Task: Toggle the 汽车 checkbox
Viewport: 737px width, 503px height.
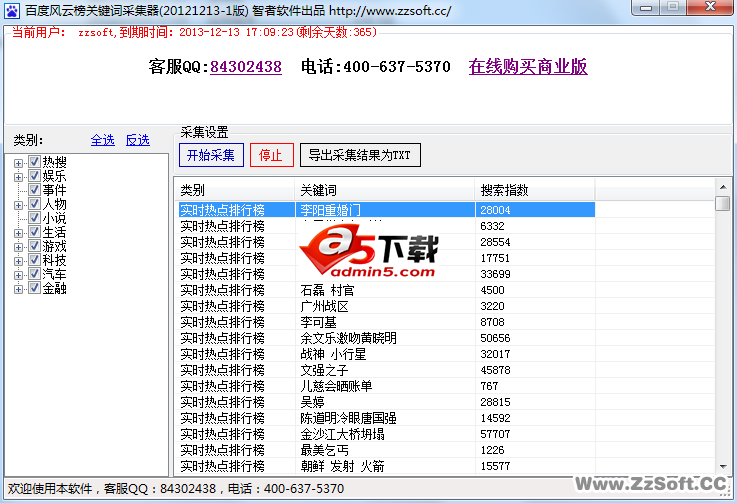Action: [x=34, y=274]
